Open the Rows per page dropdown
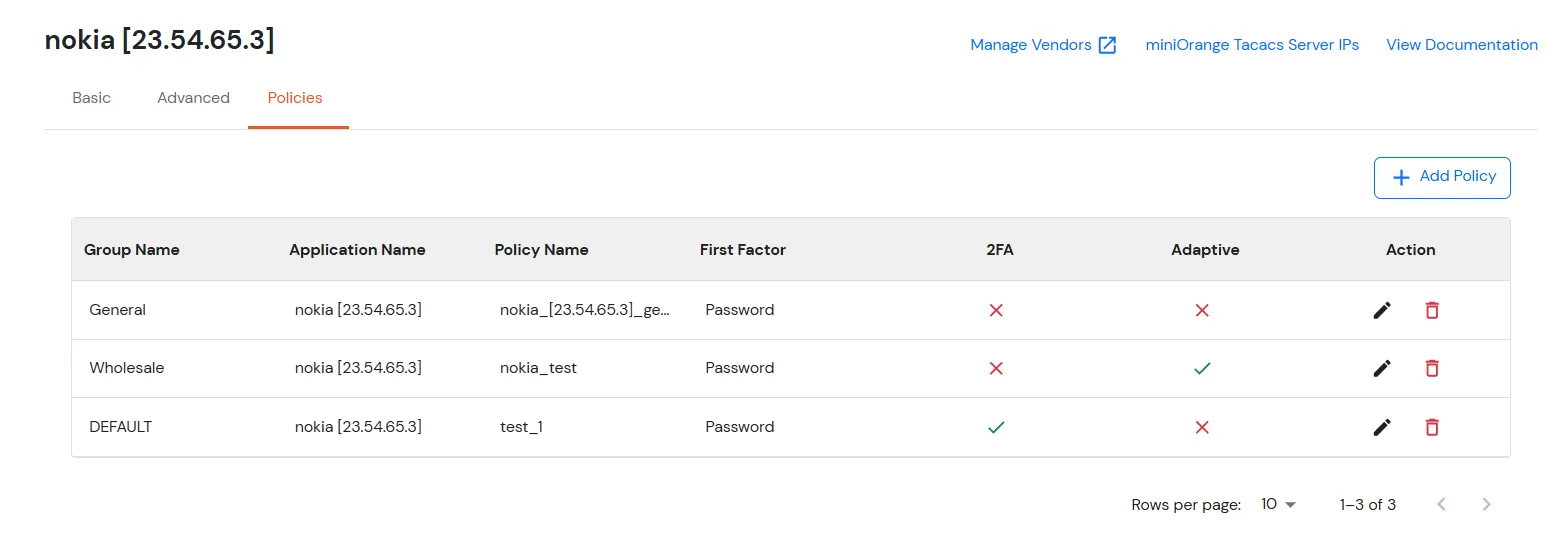 tap(1278, 504)
